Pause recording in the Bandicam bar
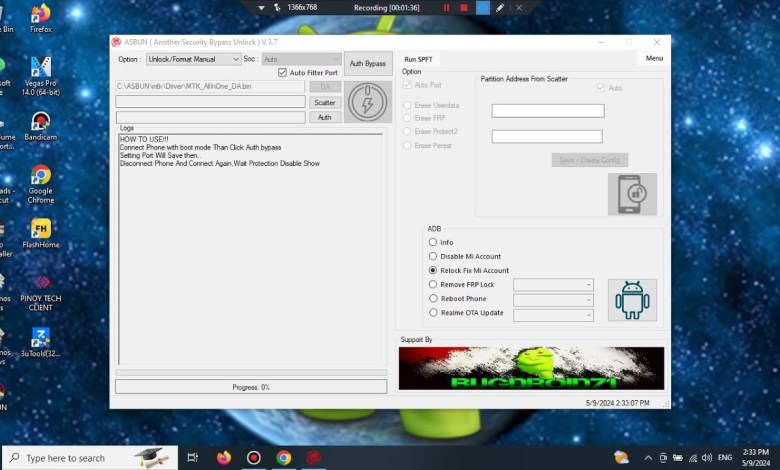The width and height of the screenshot is (780, 470). (446, 8)
